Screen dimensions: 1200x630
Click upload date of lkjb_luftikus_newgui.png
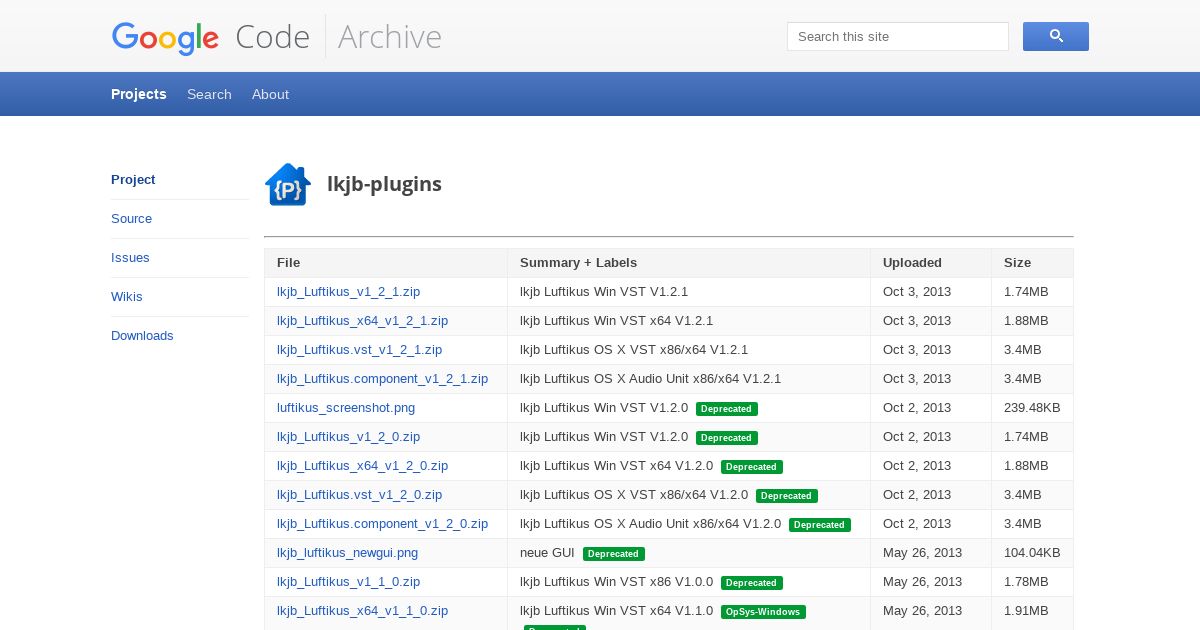point(922,553)
